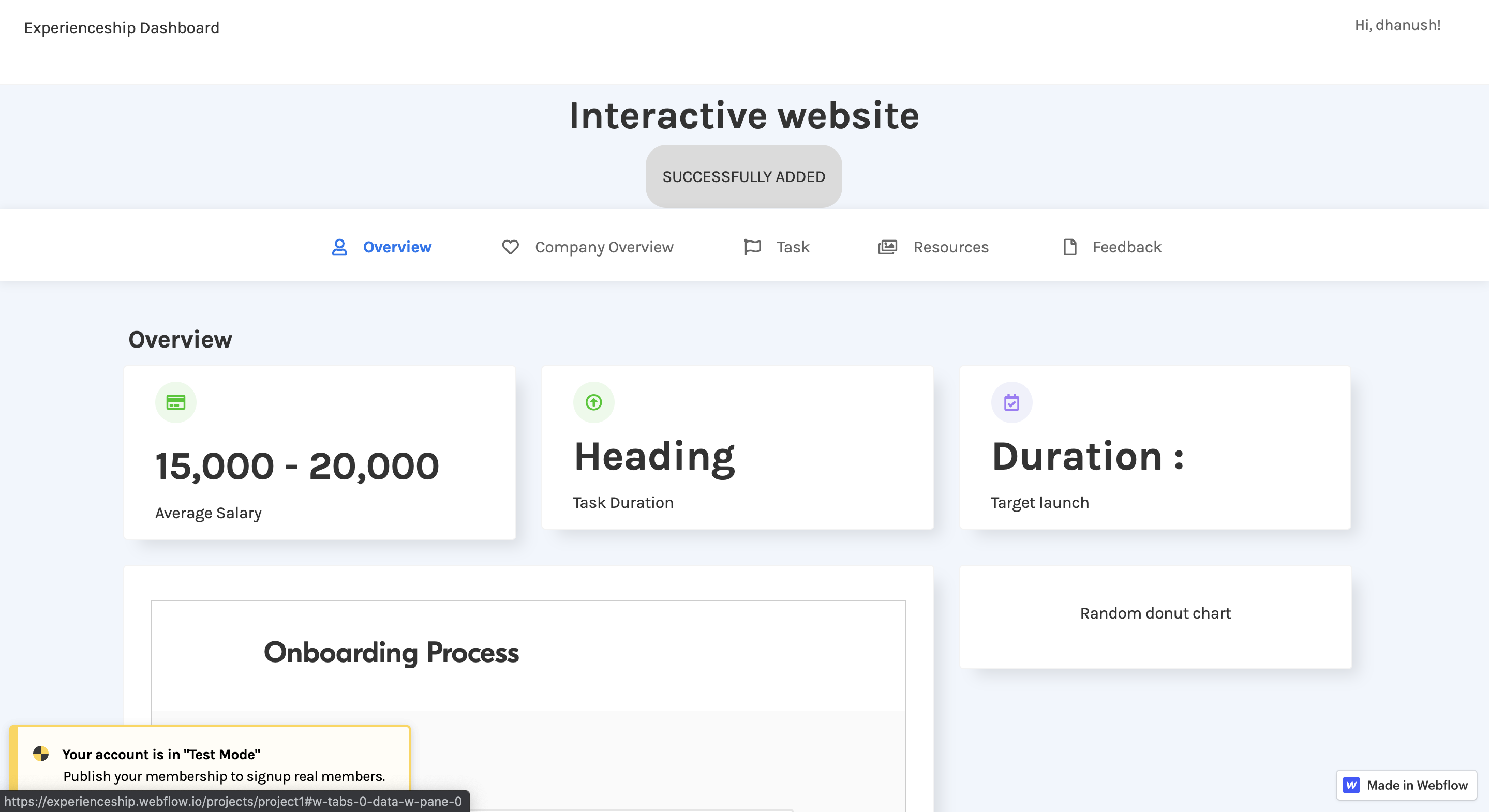Click the Webflow W logo icon
Viewport: 1489px width, 812px height.
click(1351, 785)
